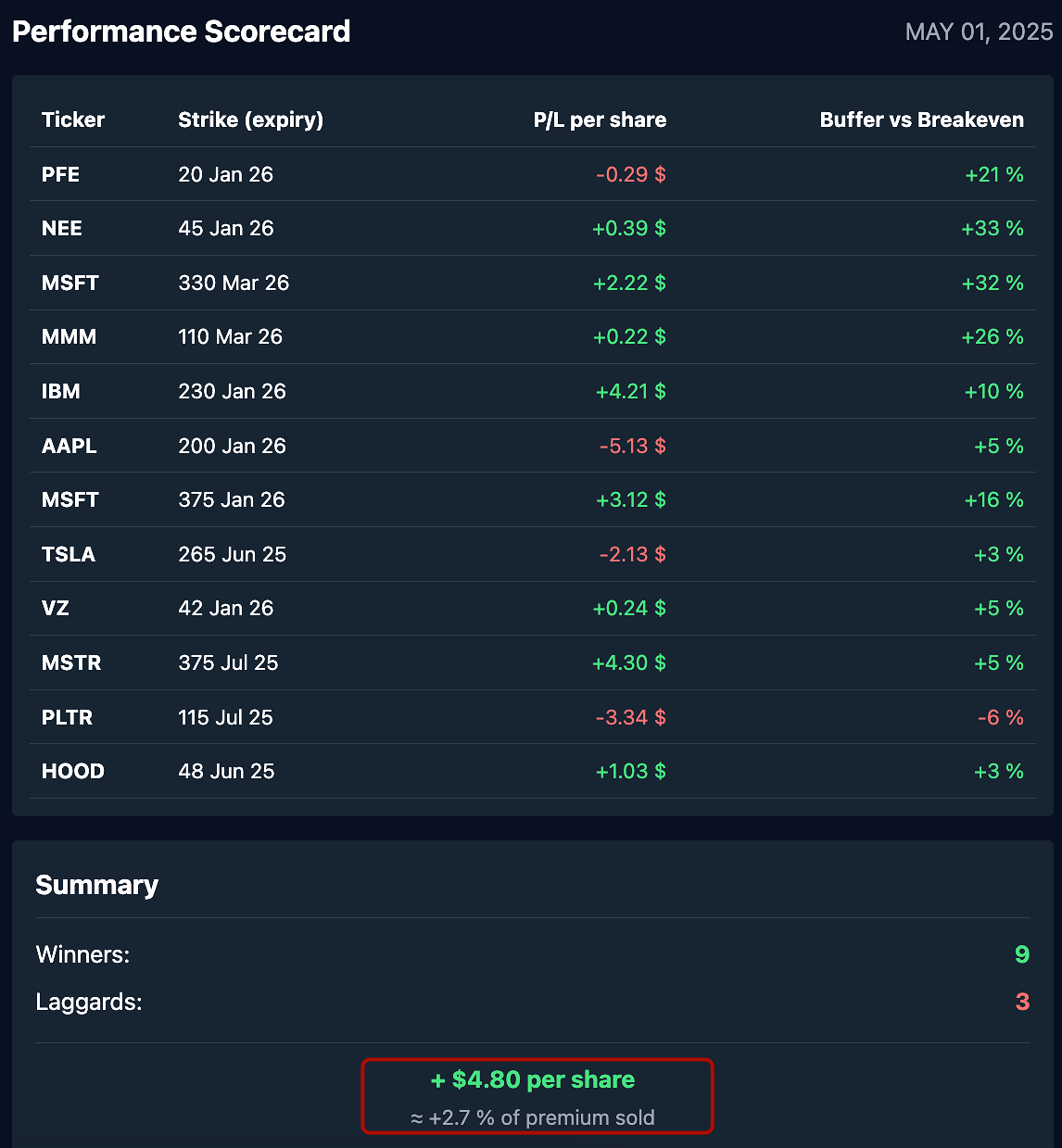Select the AAPL ticker cell
Screen dimensions: 1062x1148
coord(70,446)
